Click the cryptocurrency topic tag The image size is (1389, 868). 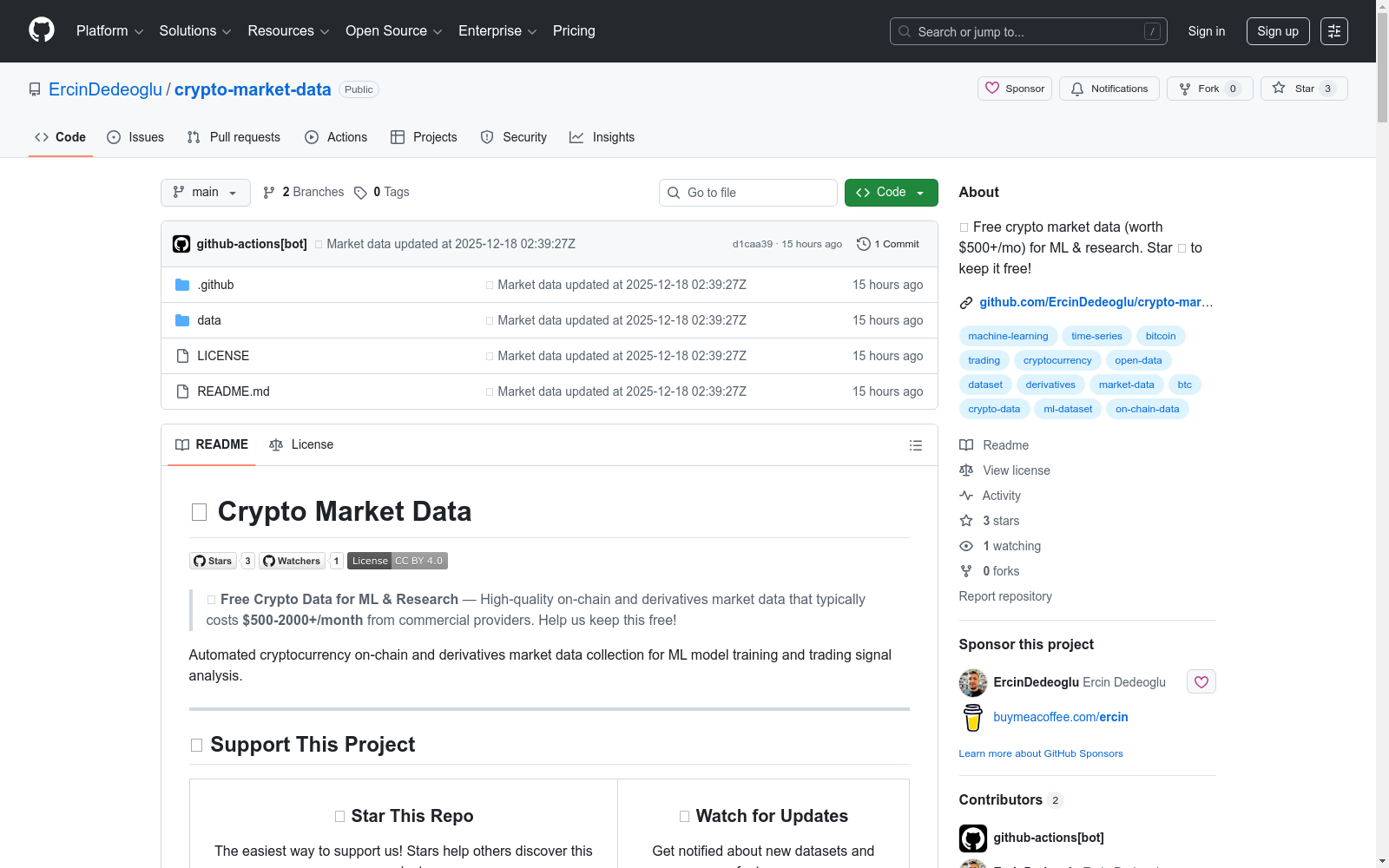pos(1057,360)
